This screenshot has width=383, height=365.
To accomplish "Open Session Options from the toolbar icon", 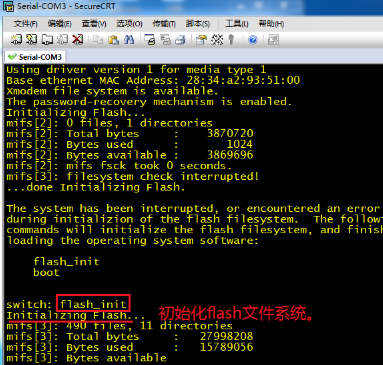I will click(x=201, y=40).
